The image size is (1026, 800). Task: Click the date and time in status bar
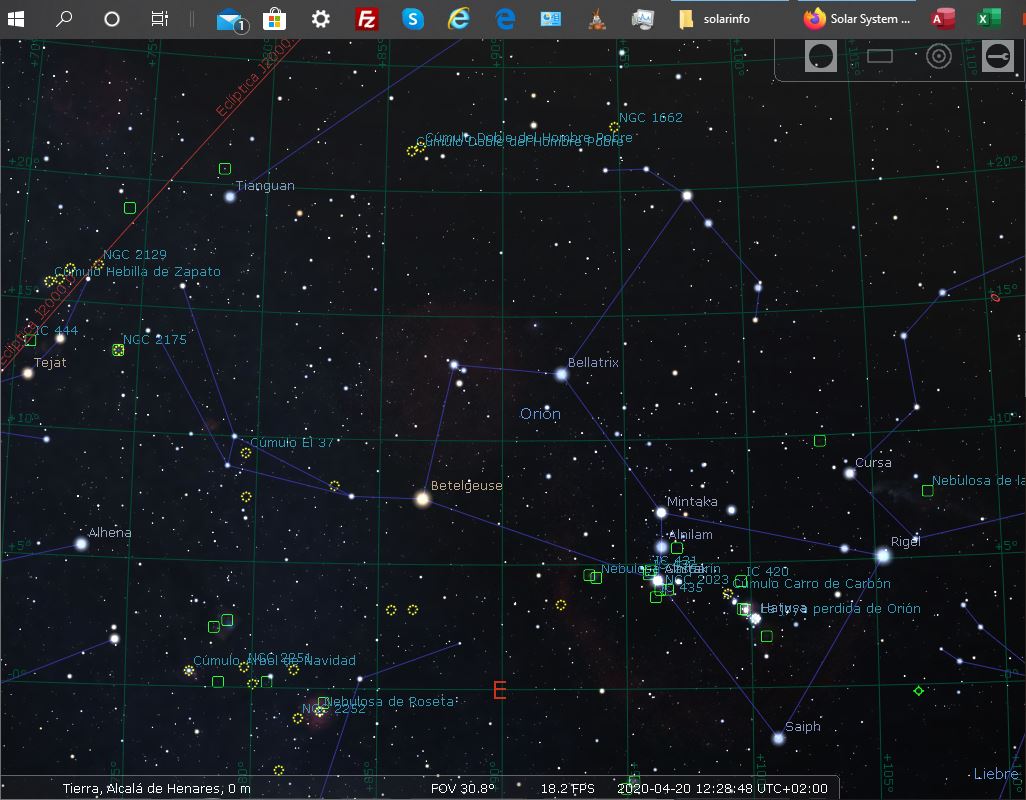(722, 788)
